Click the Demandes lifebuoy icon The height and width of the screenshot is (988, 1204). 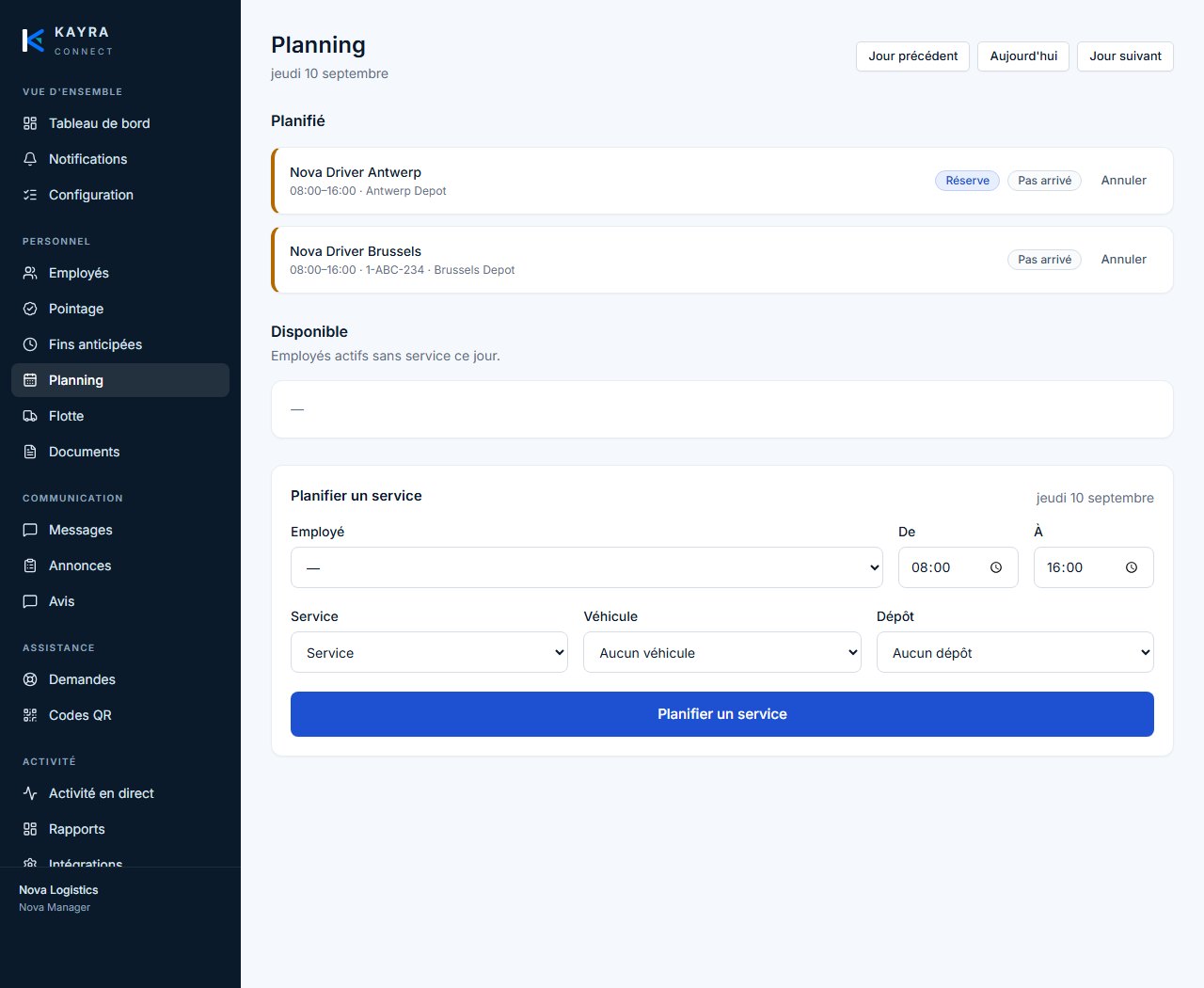click(x=30, y=679)
